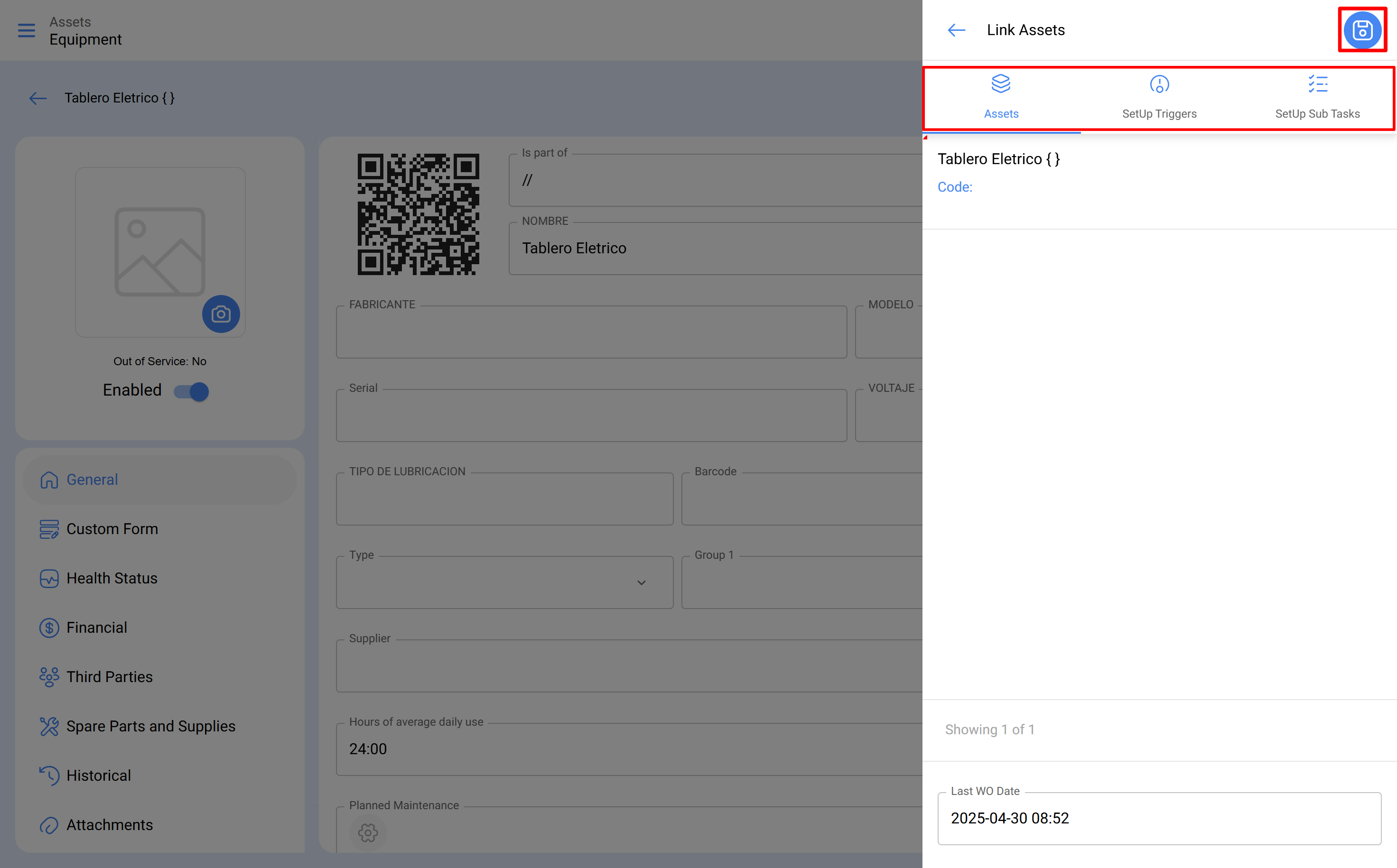Open the Custom Form section
This screenshot has width=1397, height=868.
click(160, 529)
